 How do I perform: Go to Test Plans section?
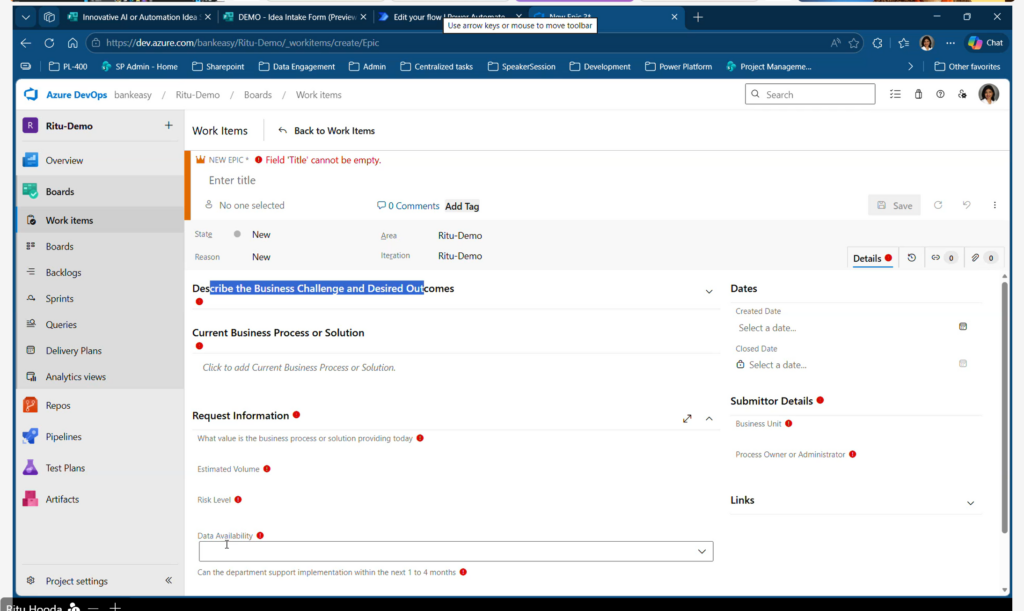pos(65,468)
